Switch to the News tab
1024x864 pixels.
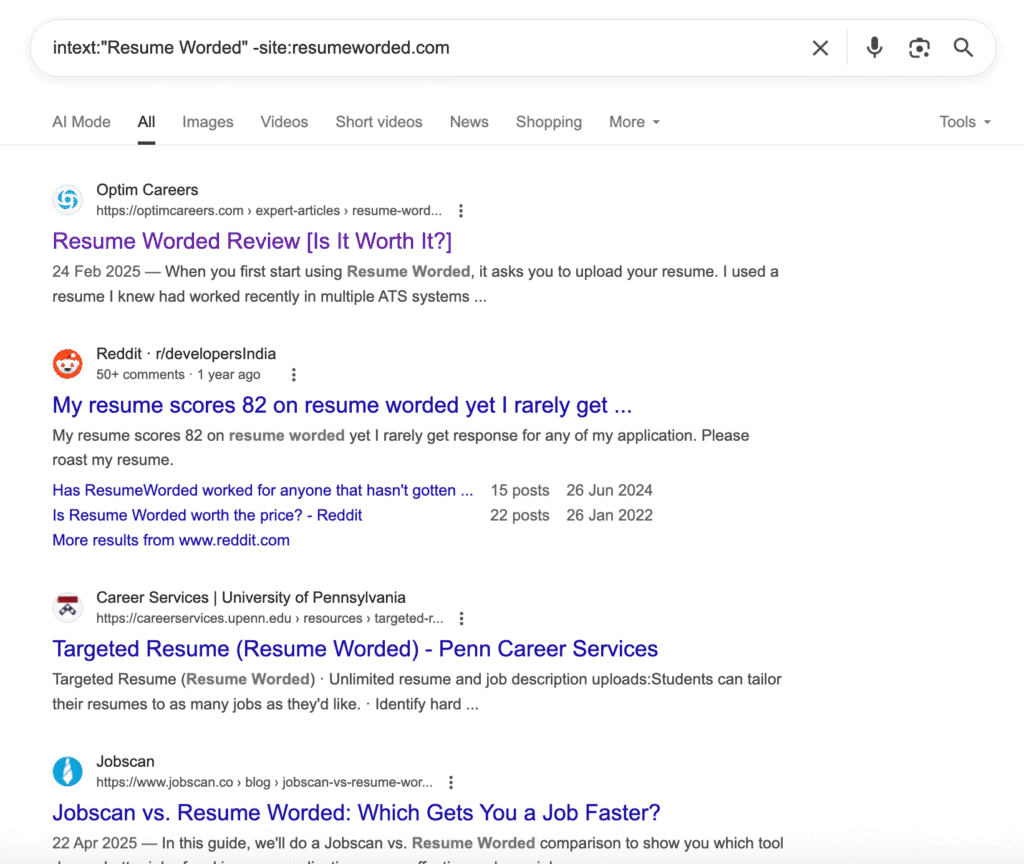469,122
